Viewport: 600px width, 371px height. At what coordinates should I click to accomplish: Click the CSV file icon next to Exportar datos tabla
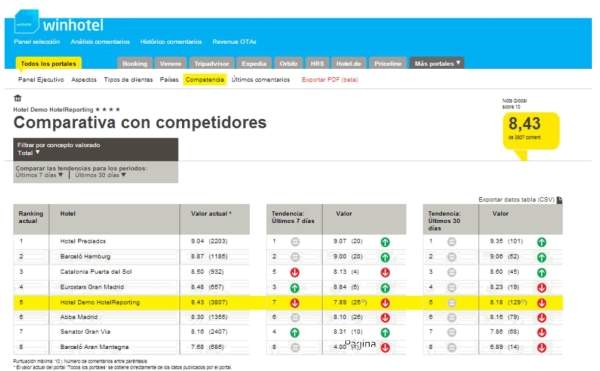click(x=559, y=200)
